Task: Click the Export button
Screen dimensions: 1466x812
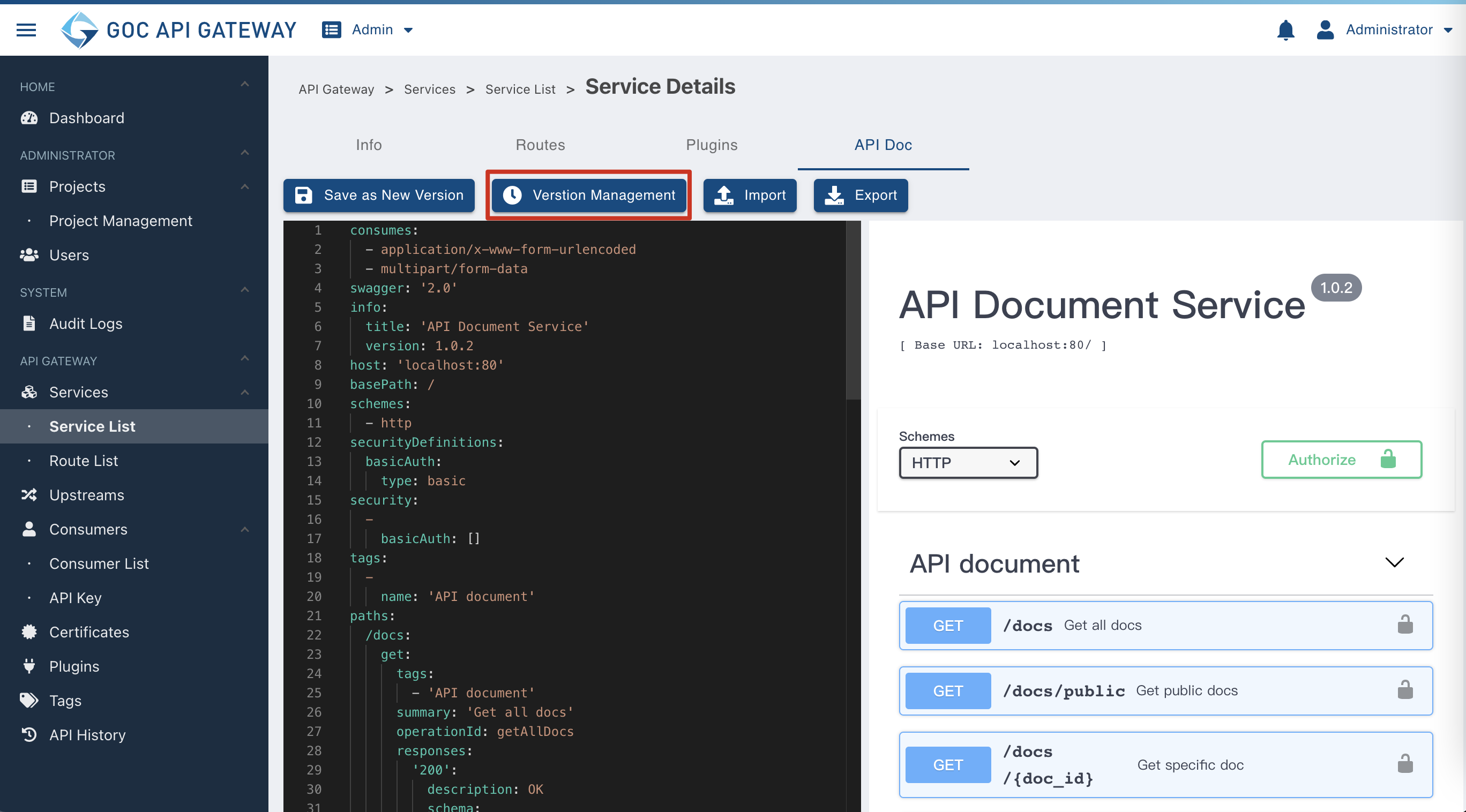Action: [861, 195]
